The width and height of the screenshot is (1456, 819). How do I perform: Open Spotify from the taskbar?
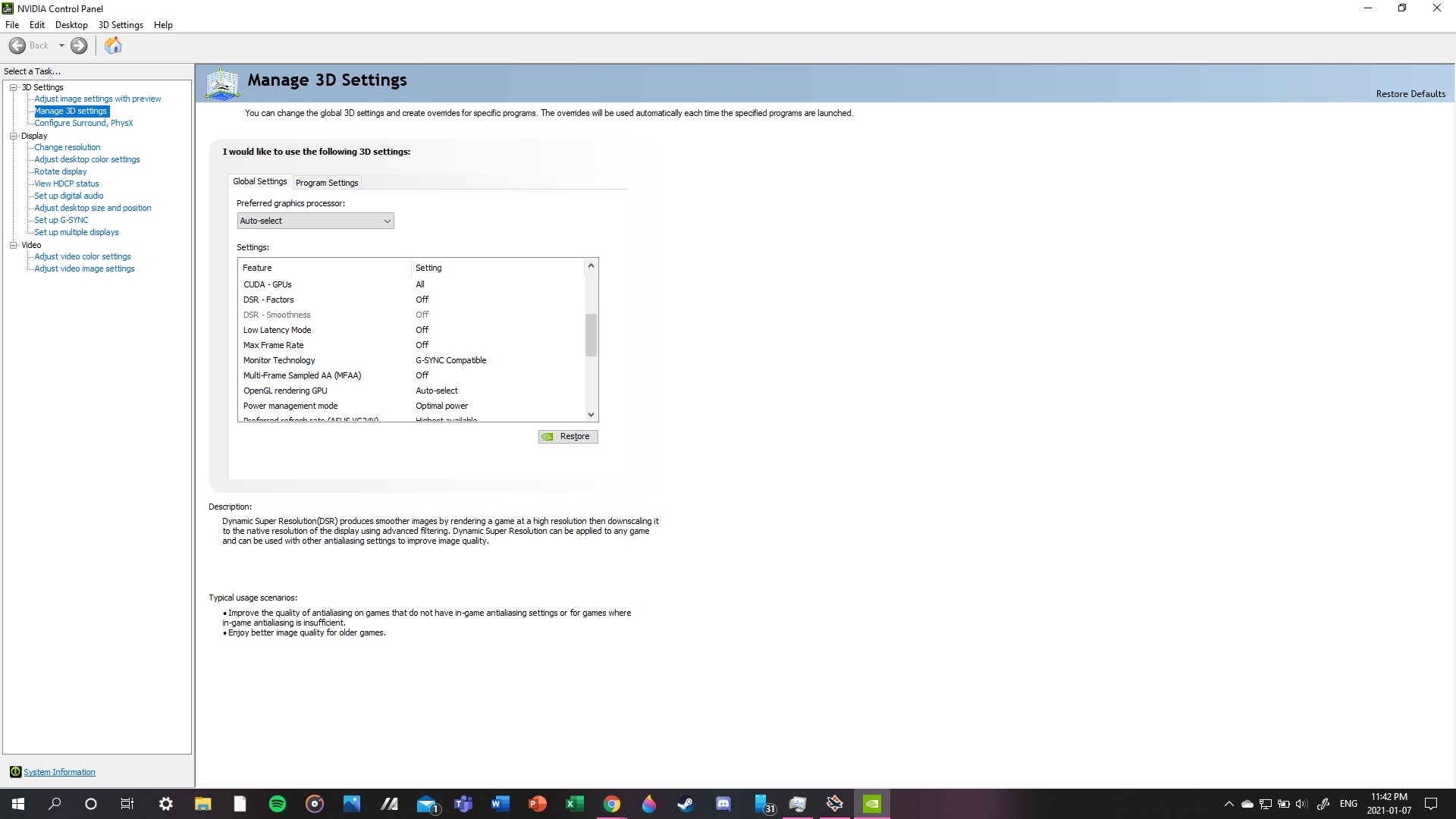coord(278,804)
